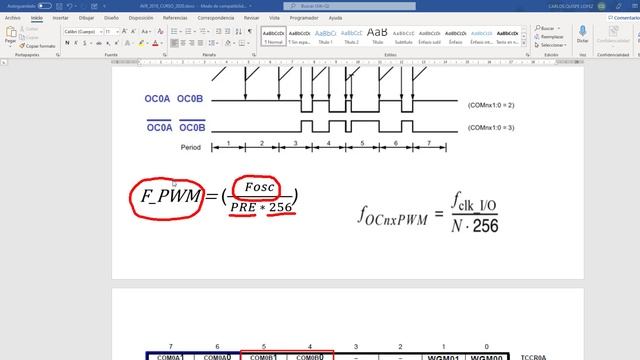Toggle subscript formatting
This screenshot has height=360, width=640.
point(108,43)
